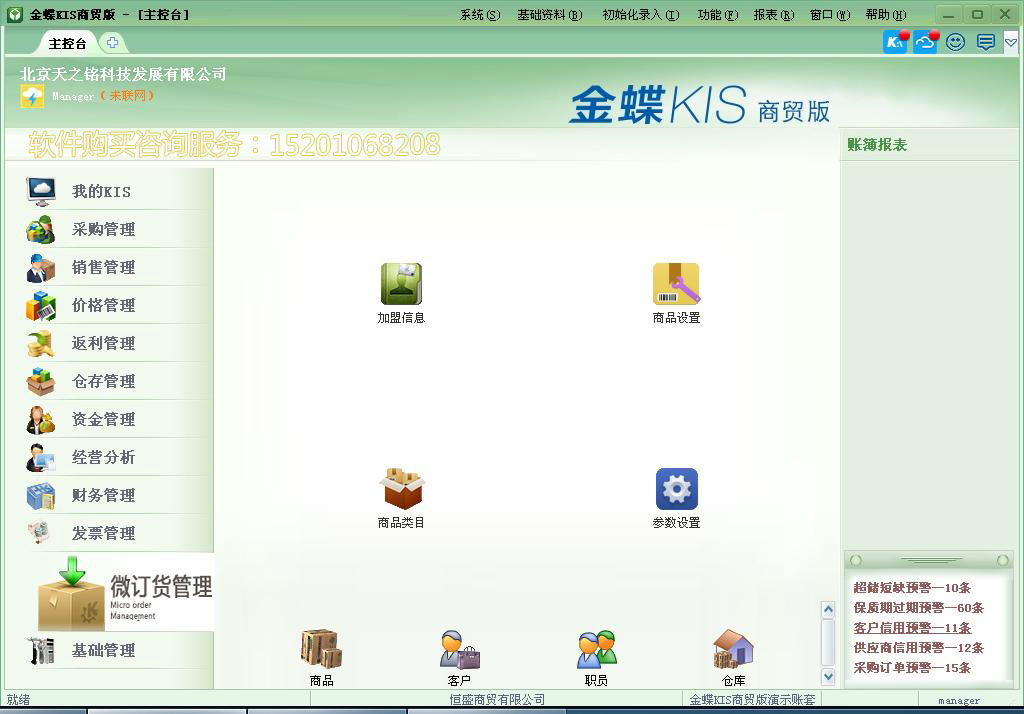Open the 客户信用预警—11条 alert link
This screenshot has width=1024, height=714.
[911, 628]
